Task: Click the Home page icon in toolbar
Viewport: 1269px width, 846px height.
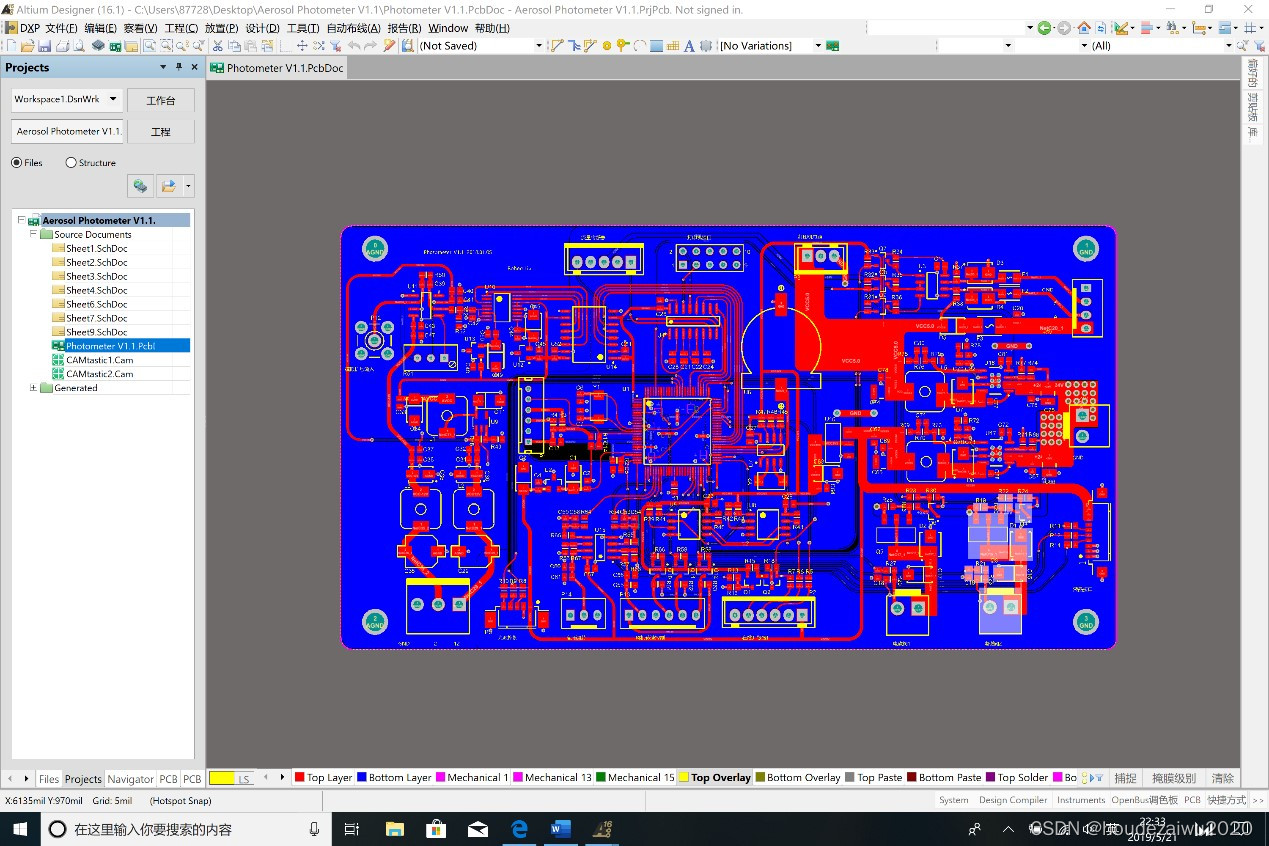Action: pyautogui.click(x=1084, y=28)
